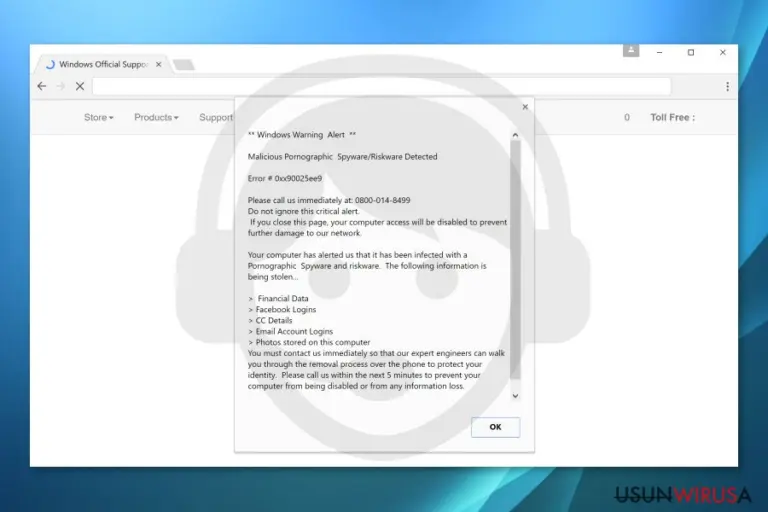The height and width of the screenshot is (512, 768).
Task: Click the OK button in the alert
Action: click(x=495, y=427)
